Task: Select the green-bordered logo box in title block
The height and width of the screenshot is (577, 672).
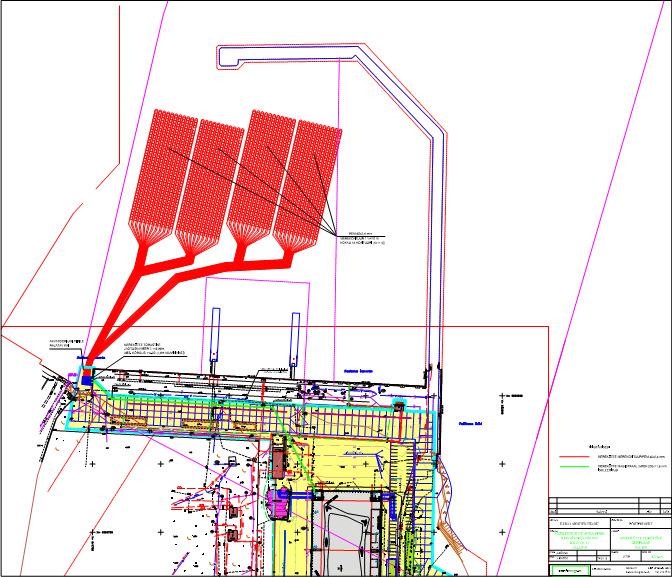Action: coord(570,570)
